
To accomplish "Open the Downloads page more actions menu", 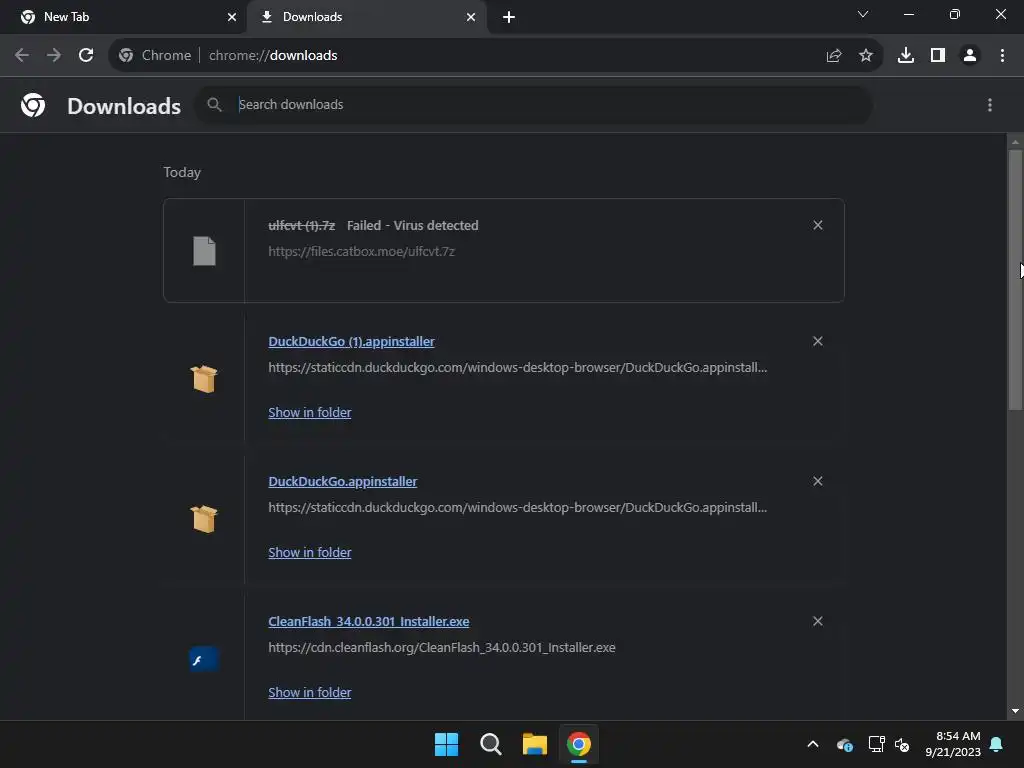I will [x=990, y=105].
